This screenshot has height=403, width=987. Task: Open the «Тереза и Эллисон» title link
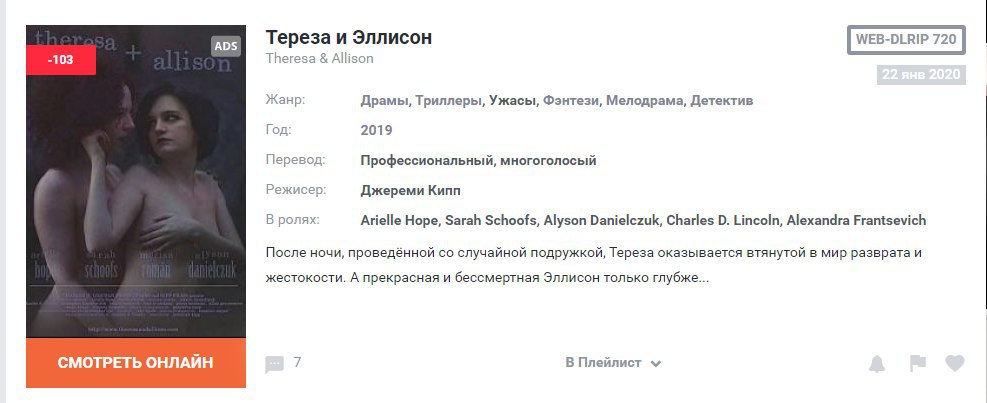coord(348,37)
